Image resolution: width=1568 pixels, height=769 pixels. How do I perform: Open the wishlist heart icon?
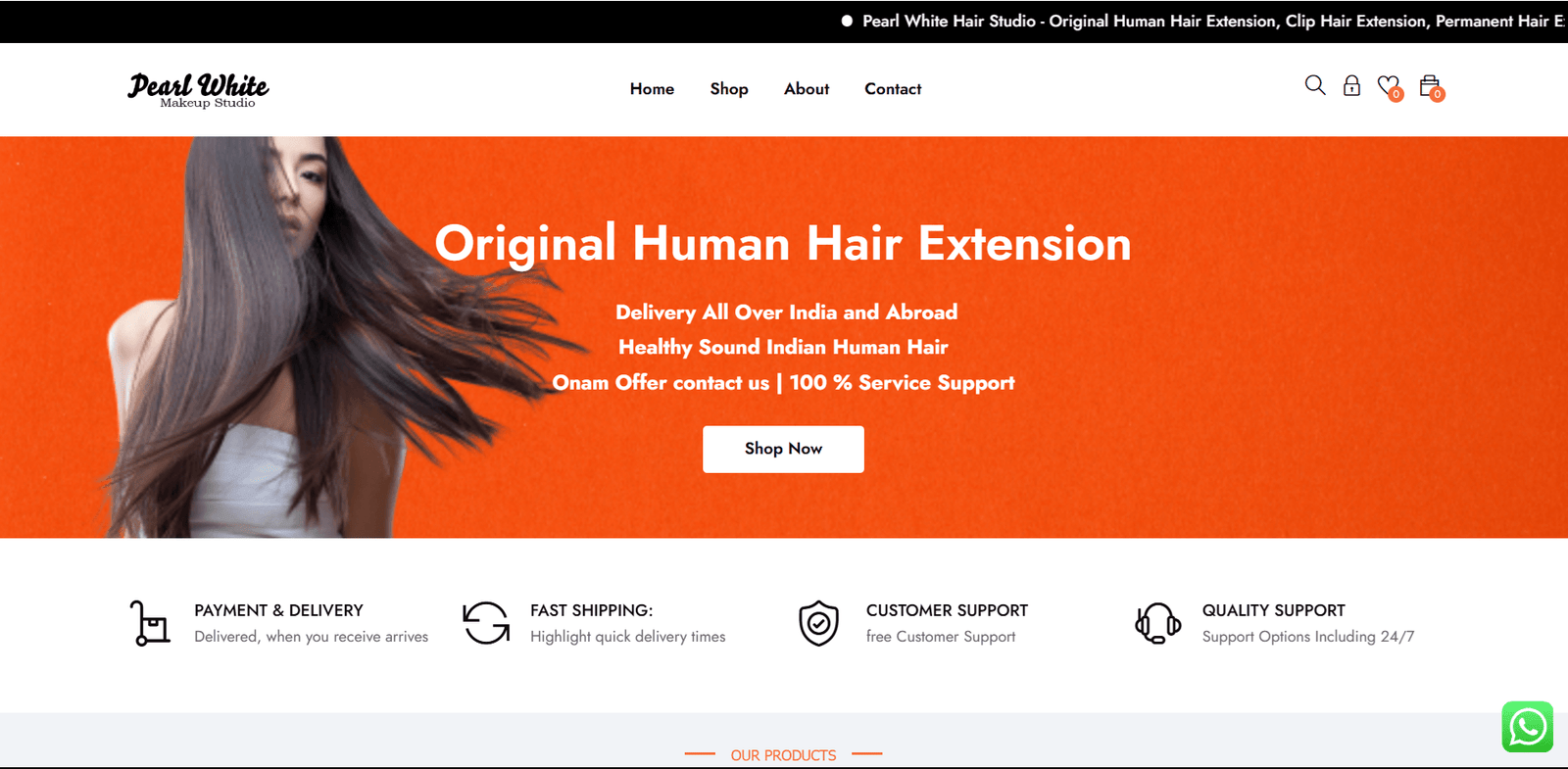[x=1388, y=86]
